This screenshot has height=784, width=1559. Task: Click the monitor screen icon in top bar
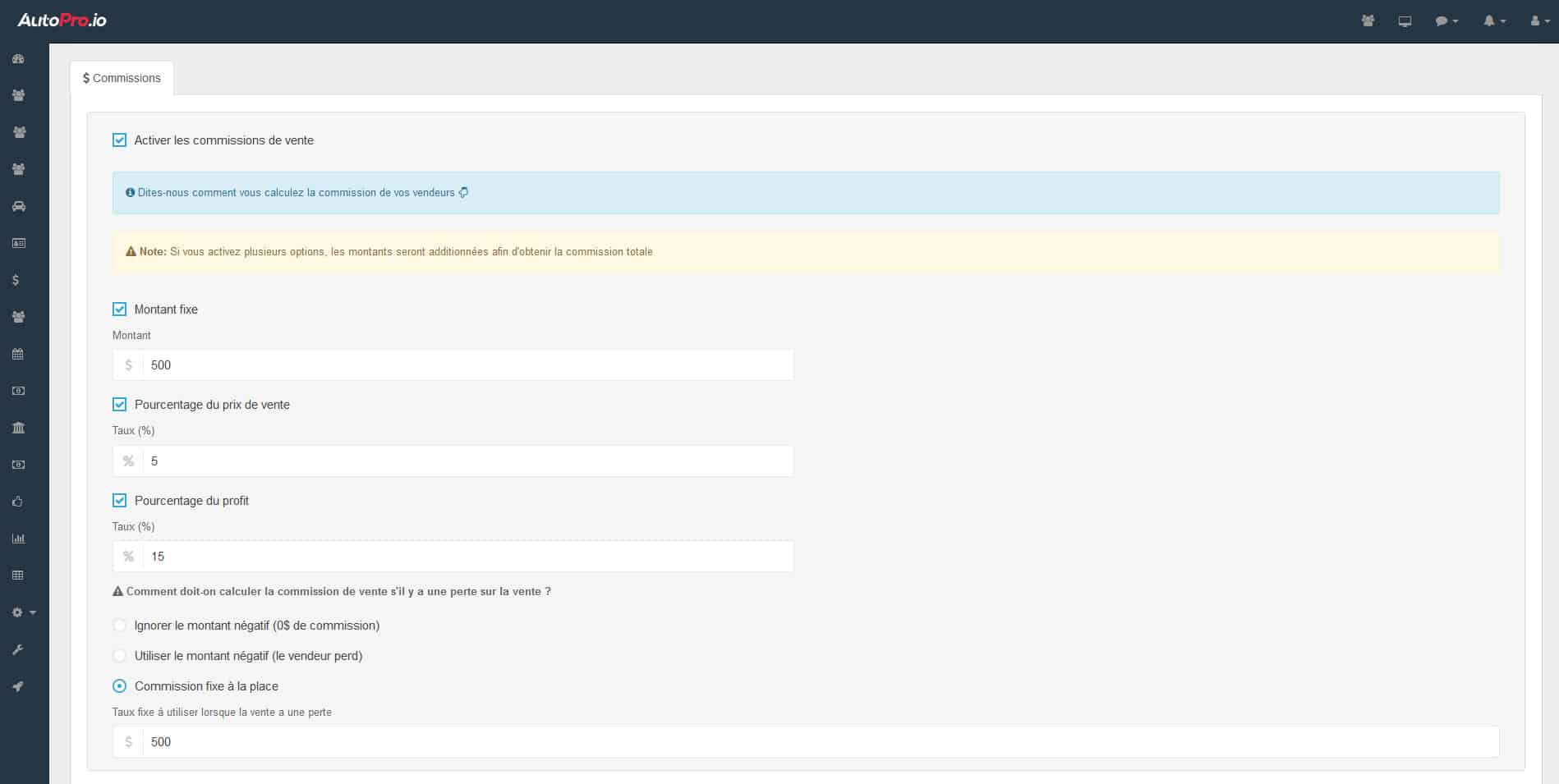1405,21
